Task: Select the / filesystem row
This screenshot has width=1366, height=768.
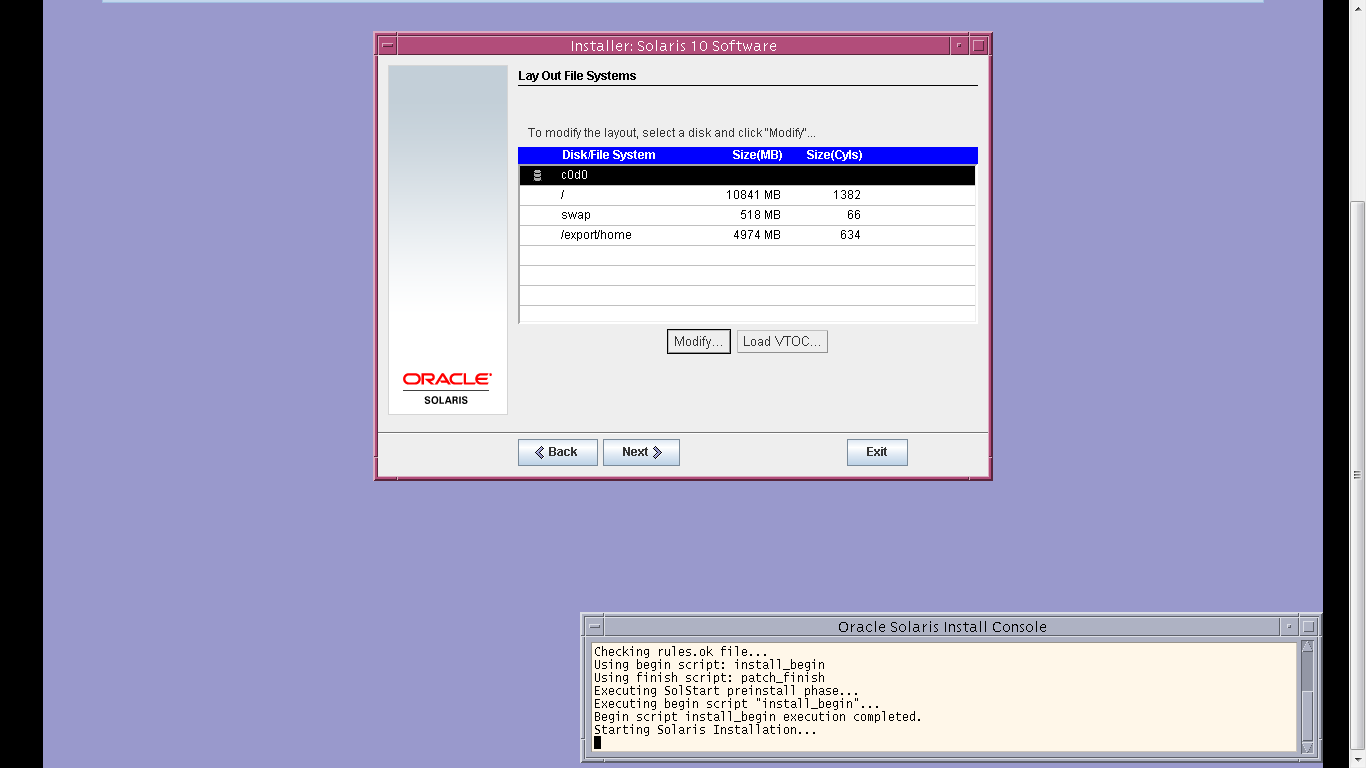Action: [x=700, y=194]
